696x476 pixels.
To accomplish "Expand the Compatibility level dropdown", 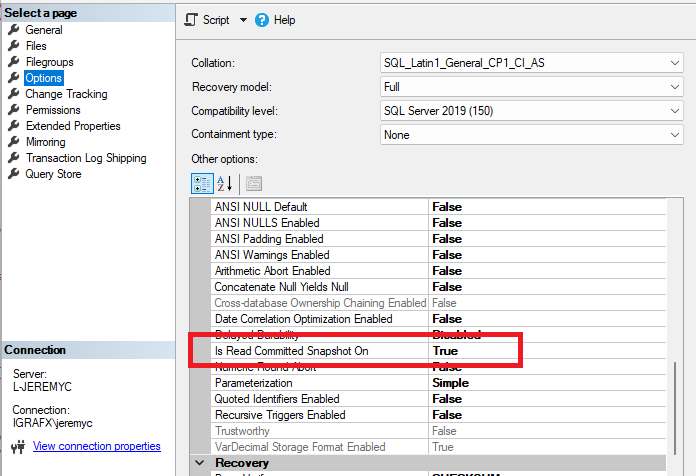I will [676, 111].
